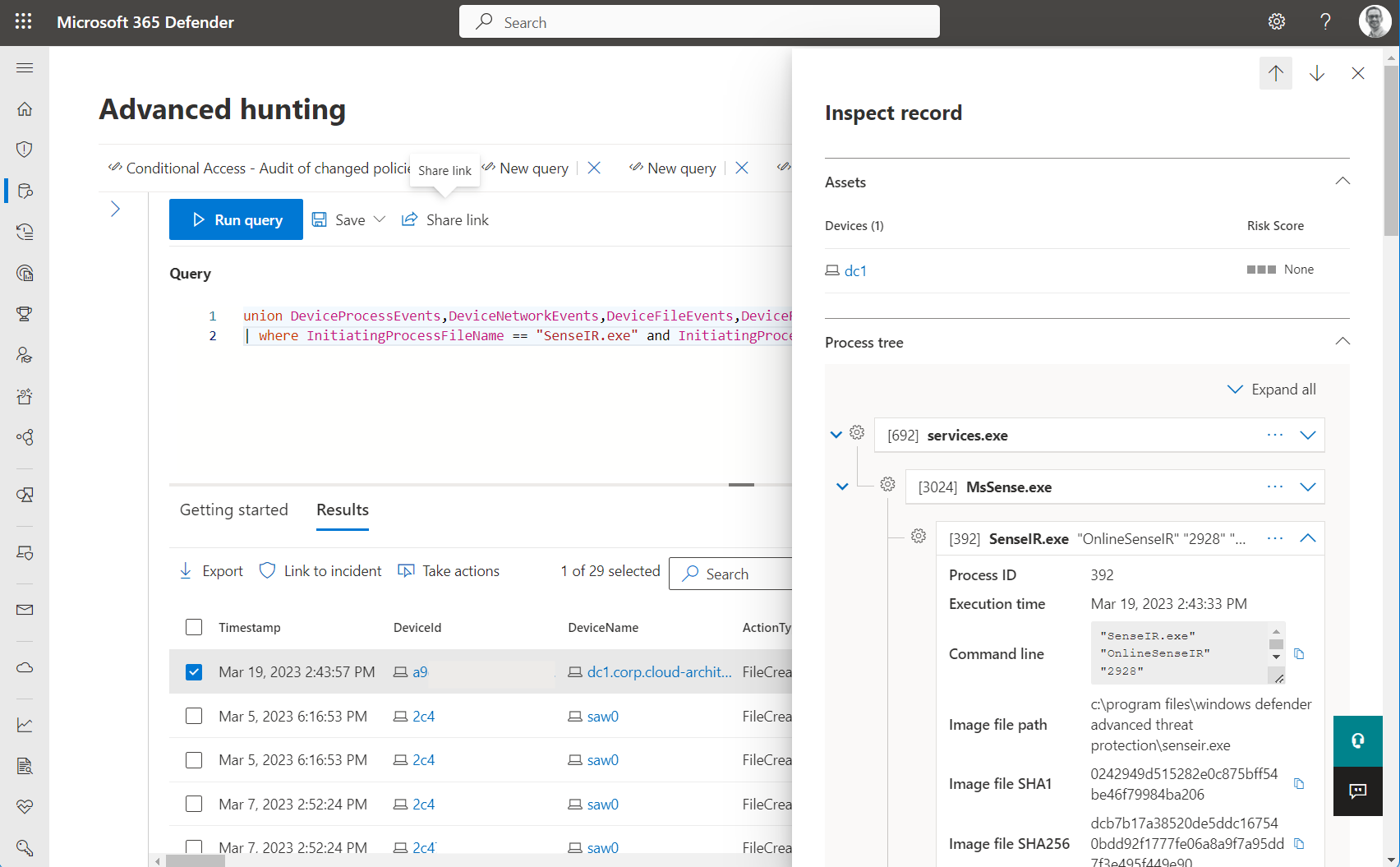Check the first Mar 7, 2023 2:52:24 PM row

pyautogui.click(x=194, y=804)
